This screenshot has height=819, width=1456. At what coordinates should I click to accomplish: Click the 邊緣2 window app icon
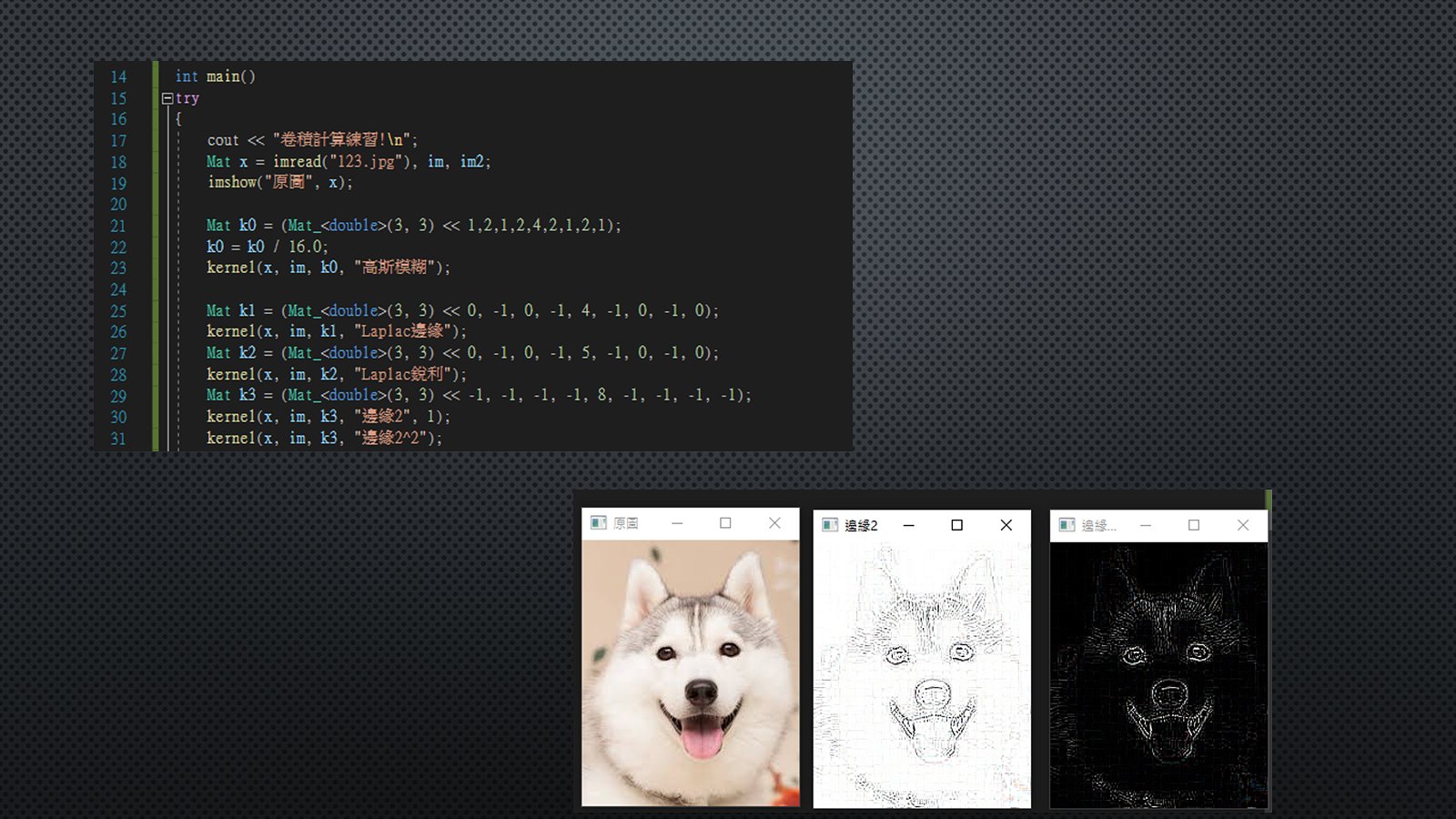click(x=830, y=525)
